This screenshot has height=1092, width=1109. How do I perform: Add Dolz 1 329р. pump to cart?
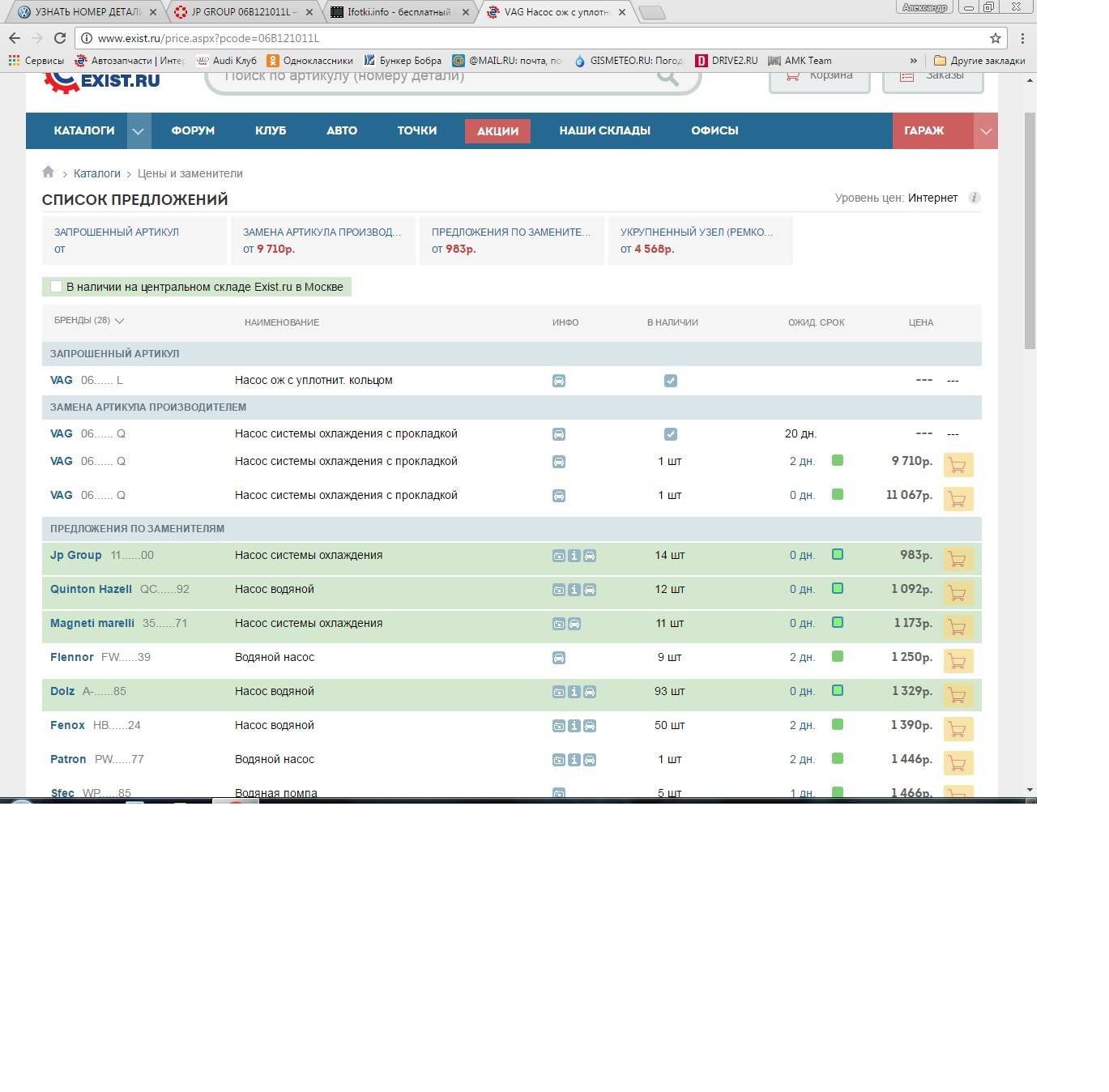(x=958, y=695)
